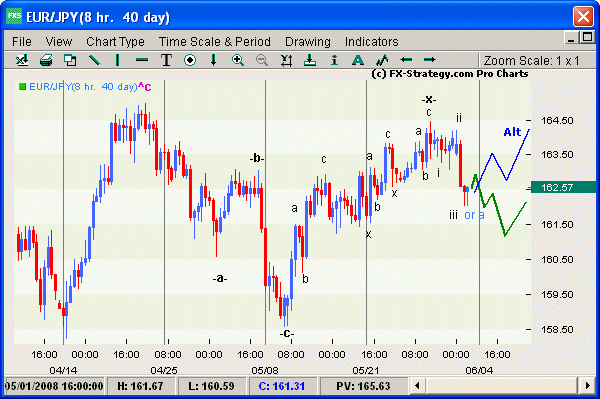The image size is (600, 399).
Task: Click the right arrow toolbar button
Action: (x=430, y=60)
